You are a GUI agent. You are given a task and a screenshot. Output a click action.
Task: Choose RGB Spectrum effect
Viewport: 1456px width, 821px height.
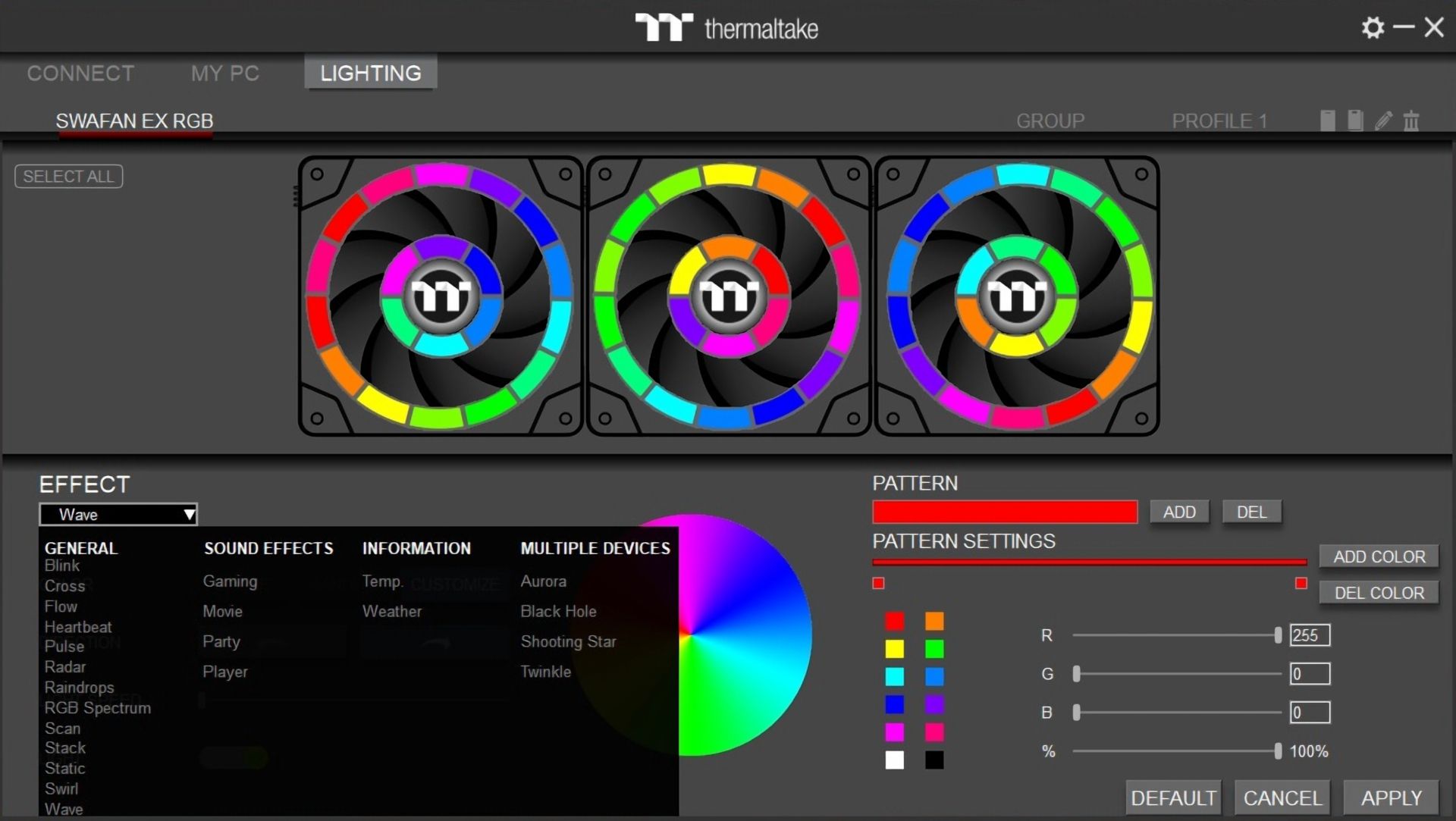point(97,708)
